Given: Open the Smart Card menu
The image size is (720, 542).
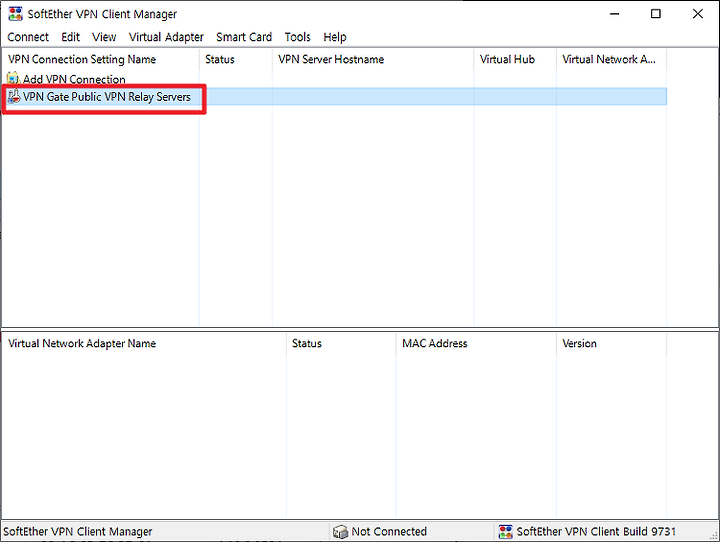Looking at the screenshot, I should tap(244, 37).
